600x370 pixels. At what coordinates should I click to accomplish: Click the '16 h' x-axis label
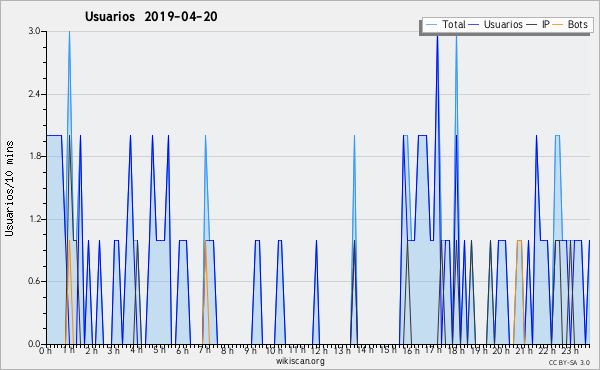point(411,350)
